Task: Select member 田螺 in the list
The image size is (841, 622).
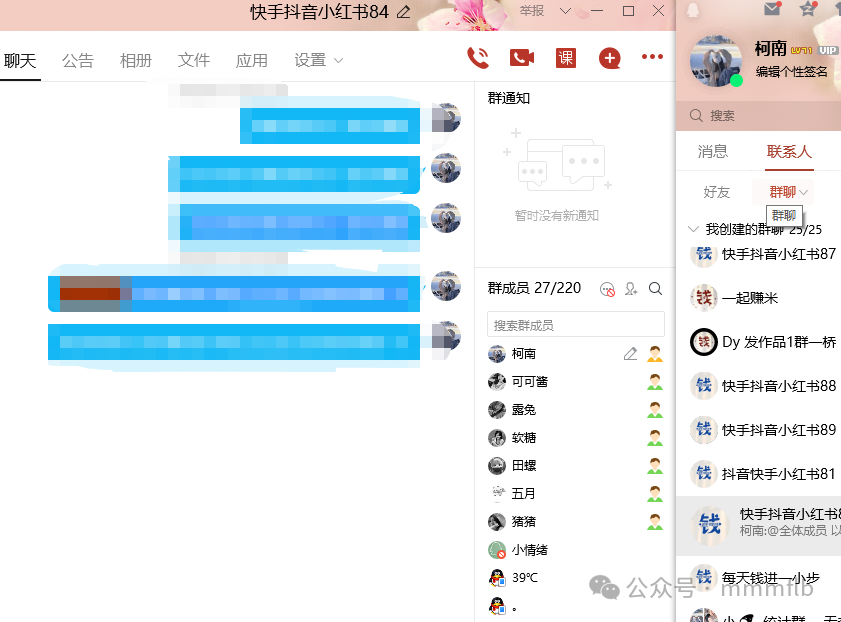Action: click(x=576, y=465)
